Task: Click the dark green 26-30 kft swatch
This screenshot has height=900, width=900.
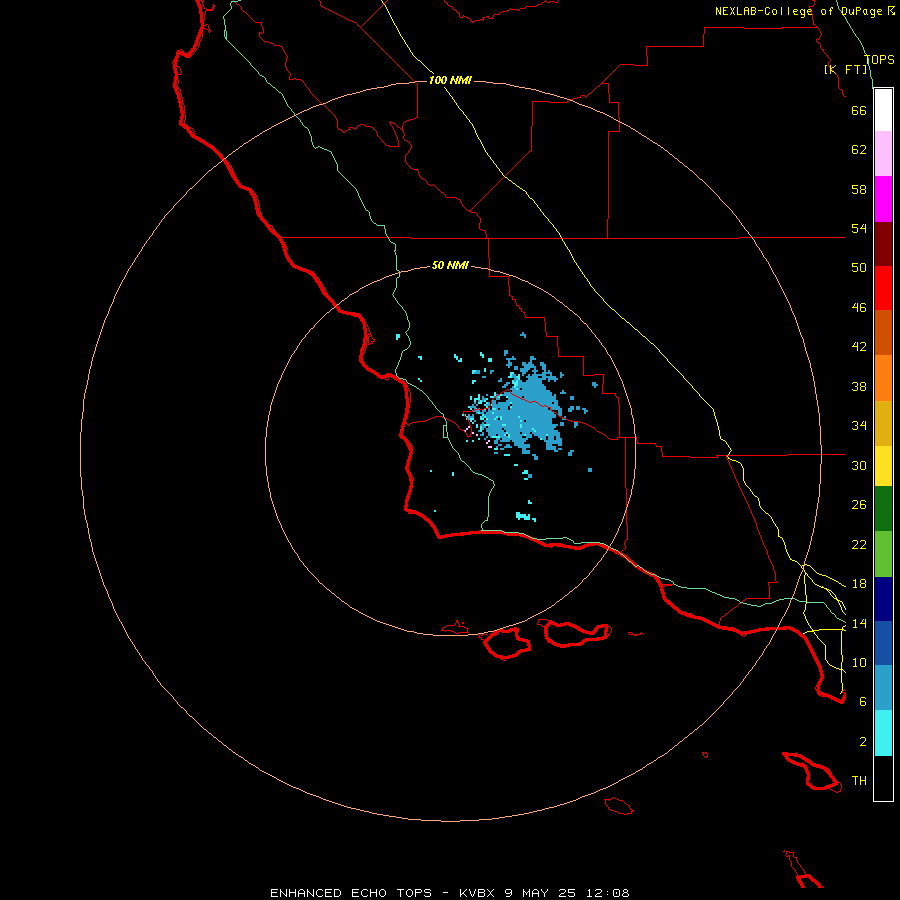Action: coord(883,509)
